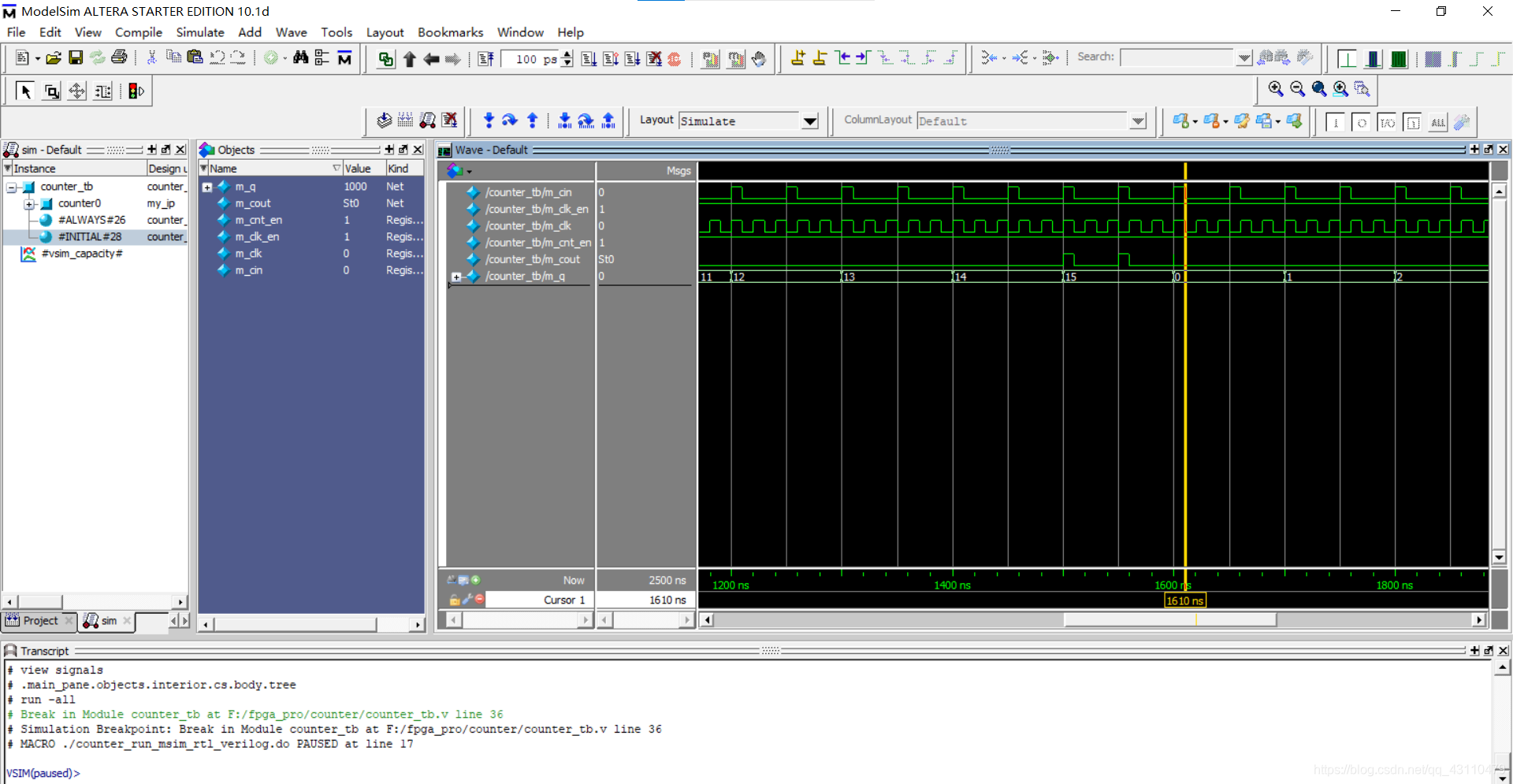Open the New file dropdown arrow

[37, 58]
